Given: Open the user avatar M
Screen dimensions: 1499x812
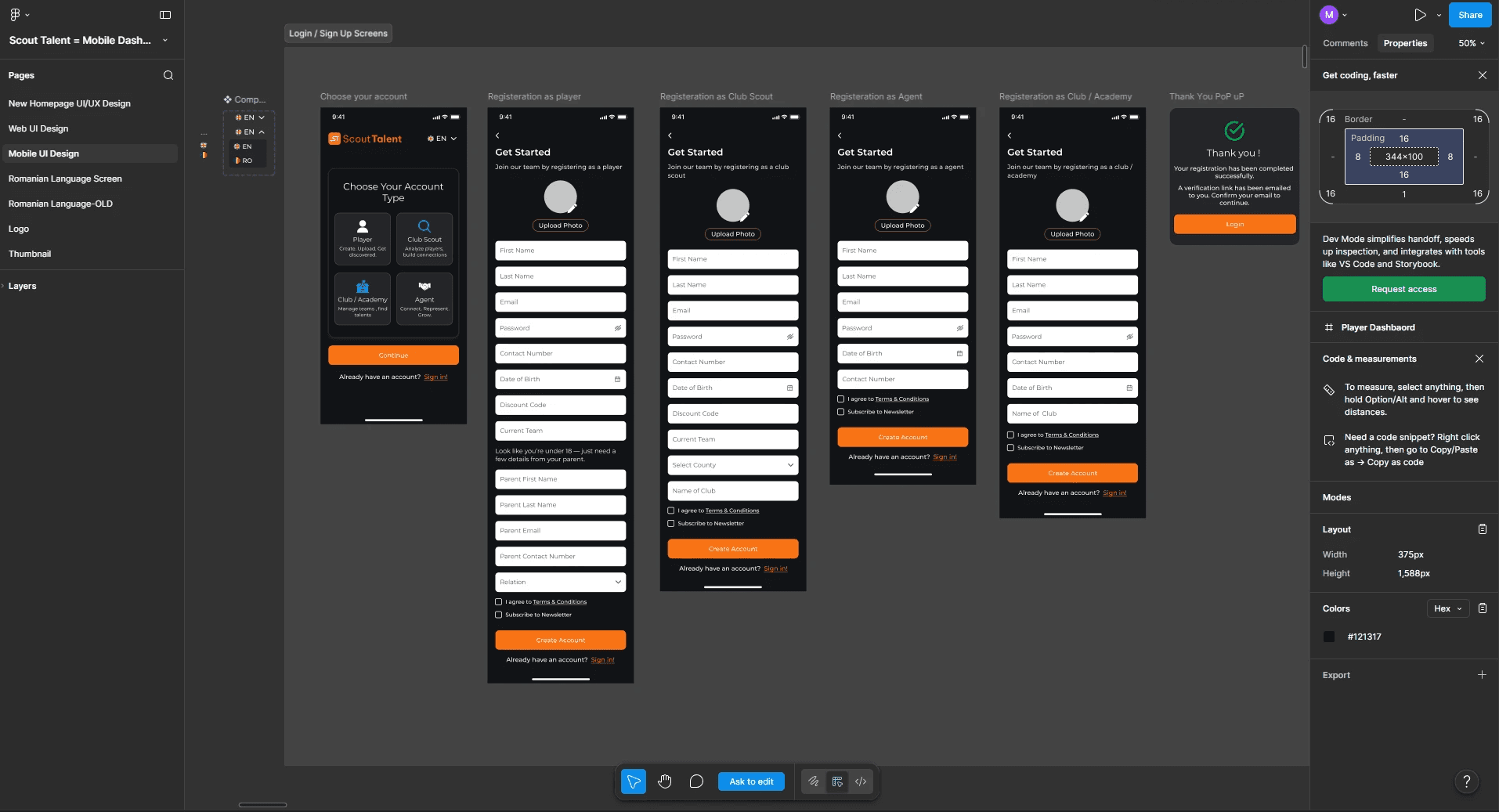Looking at the screenshot, I should point(1329,15).
